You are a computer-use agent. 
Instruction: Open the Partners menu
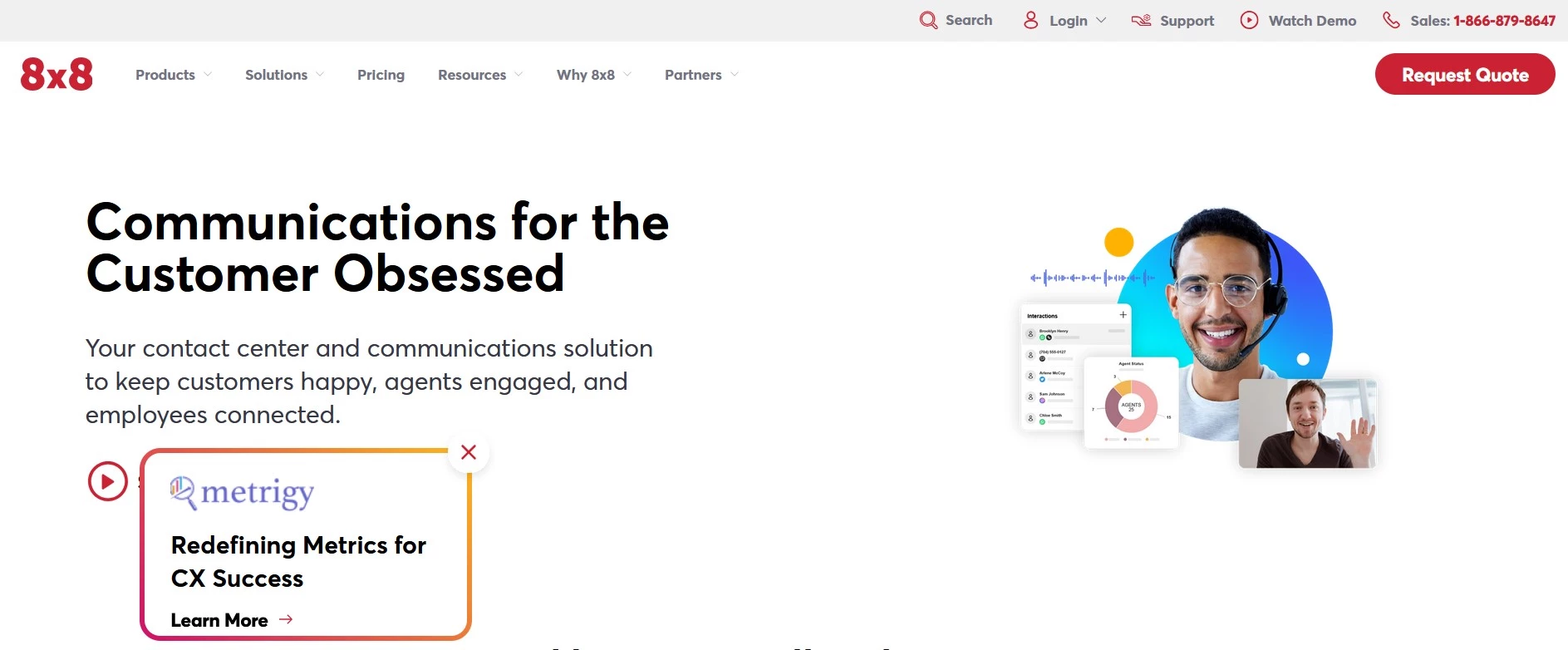tap(693, 75)
